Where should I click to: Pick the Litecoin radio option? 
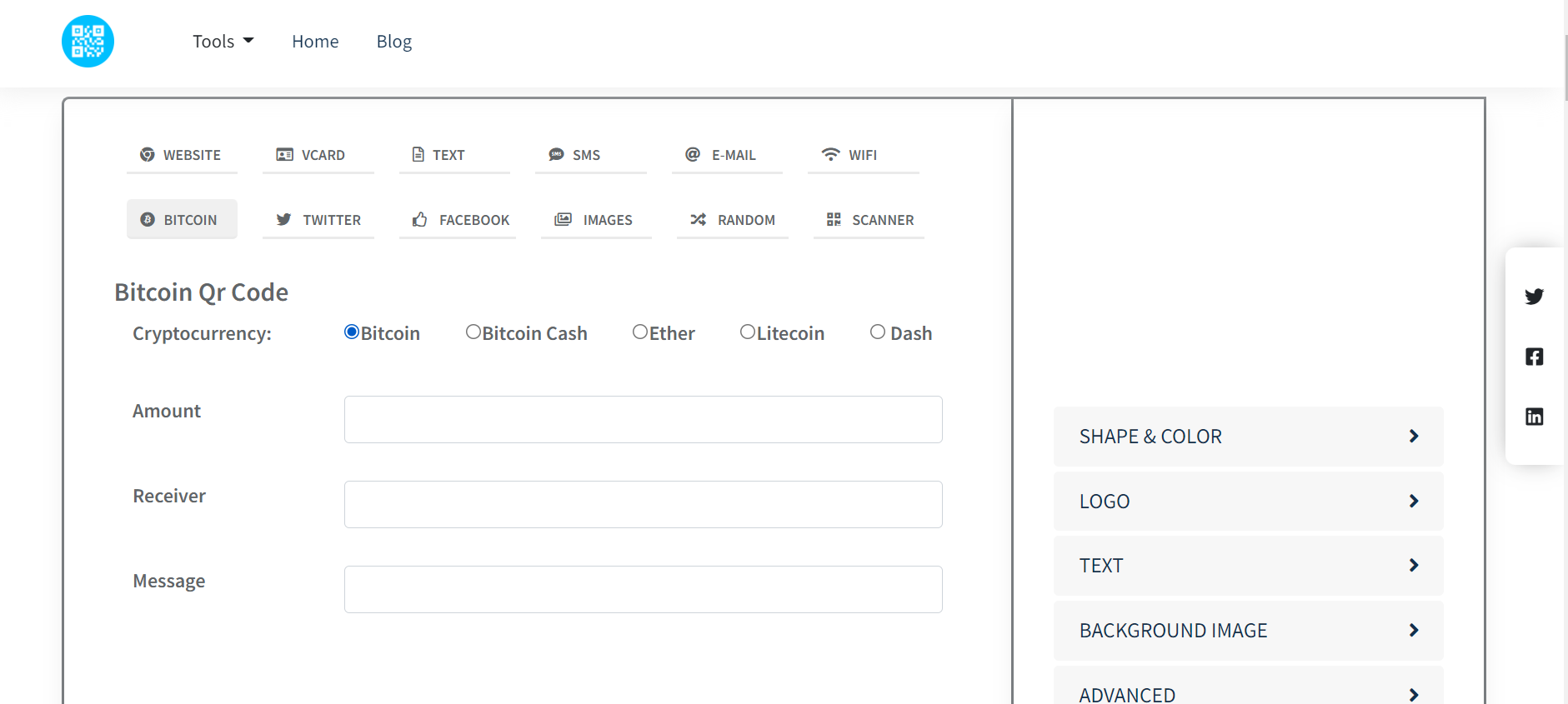[748, 332]
